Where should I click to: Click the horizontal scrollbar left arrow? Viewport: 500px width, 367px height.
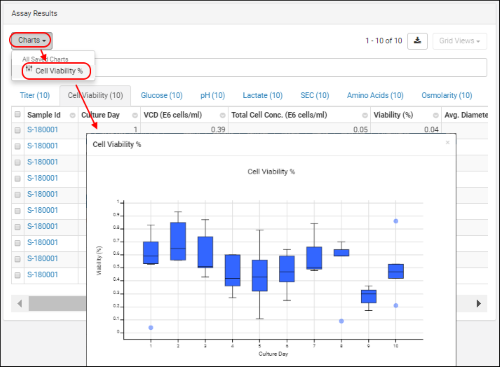coord(20,304)
